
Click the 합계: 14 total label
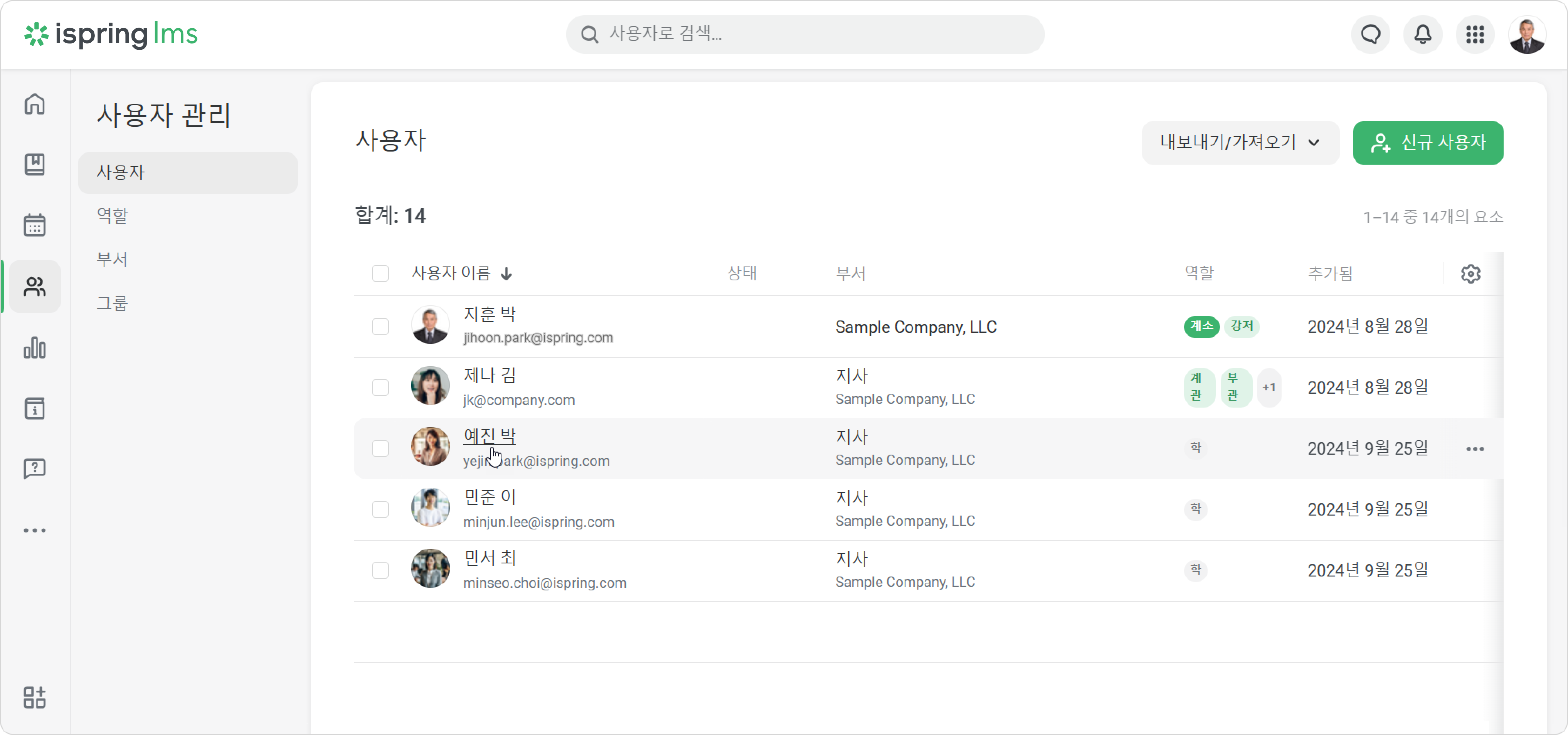[390, 216]
